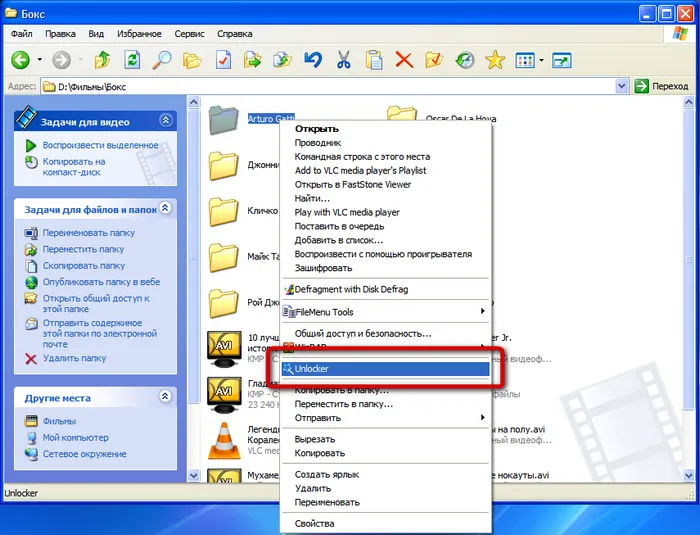
Task: Collapse the 'Задачи для видео' panel
Action: [166, 121]
